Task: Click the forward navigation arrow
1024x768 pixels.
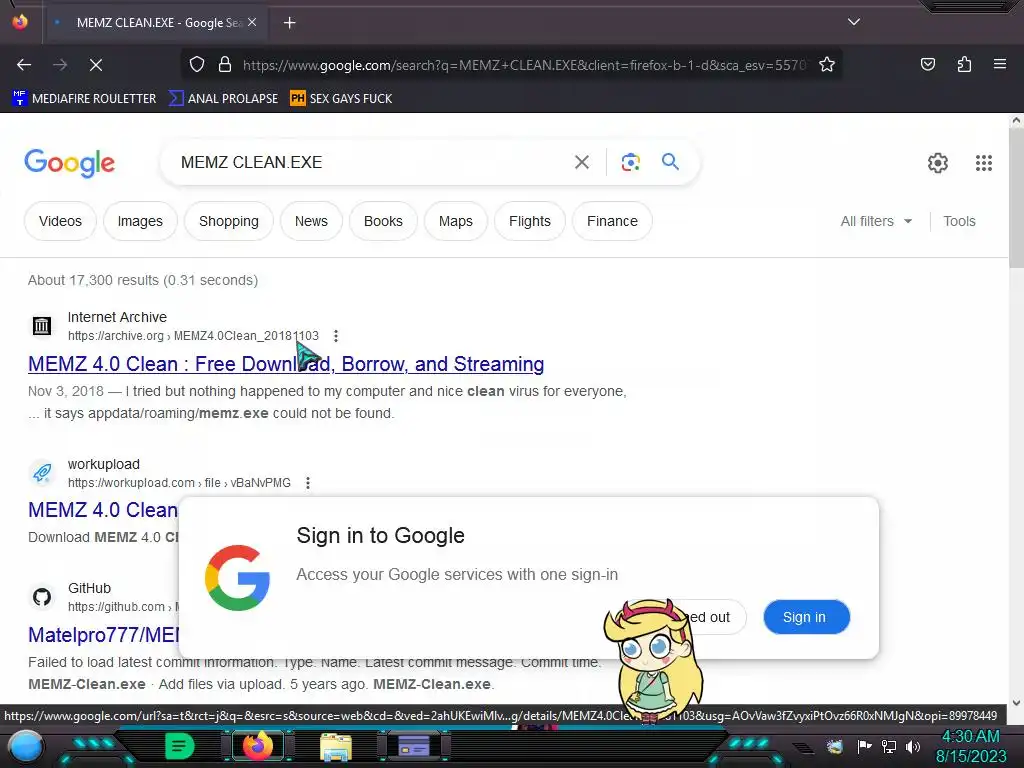Action: click(x=60, y=65)
